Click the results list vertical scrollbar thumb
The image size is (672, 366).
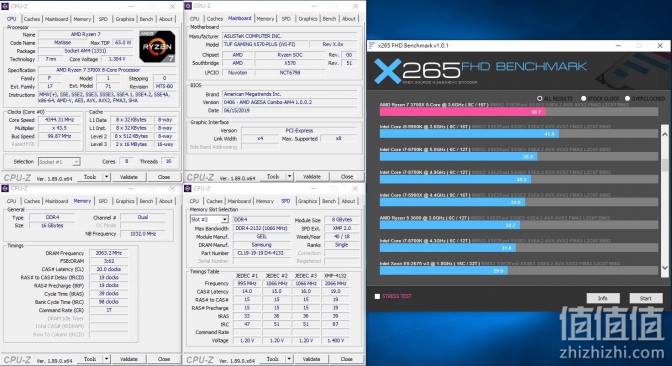point(665,165)
